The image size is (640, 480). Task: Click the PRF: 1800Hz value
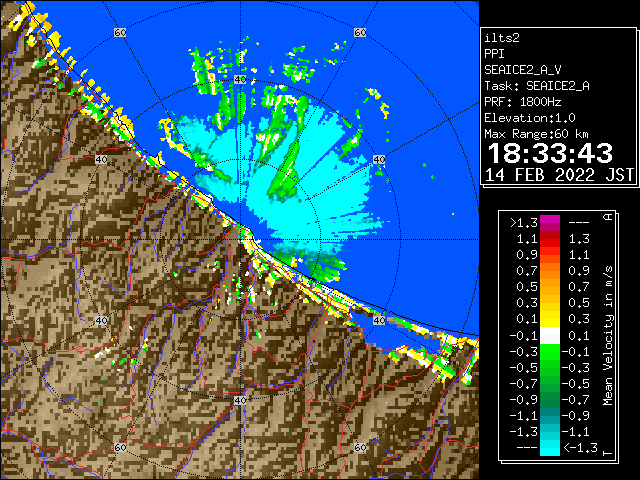coord(523,102)
